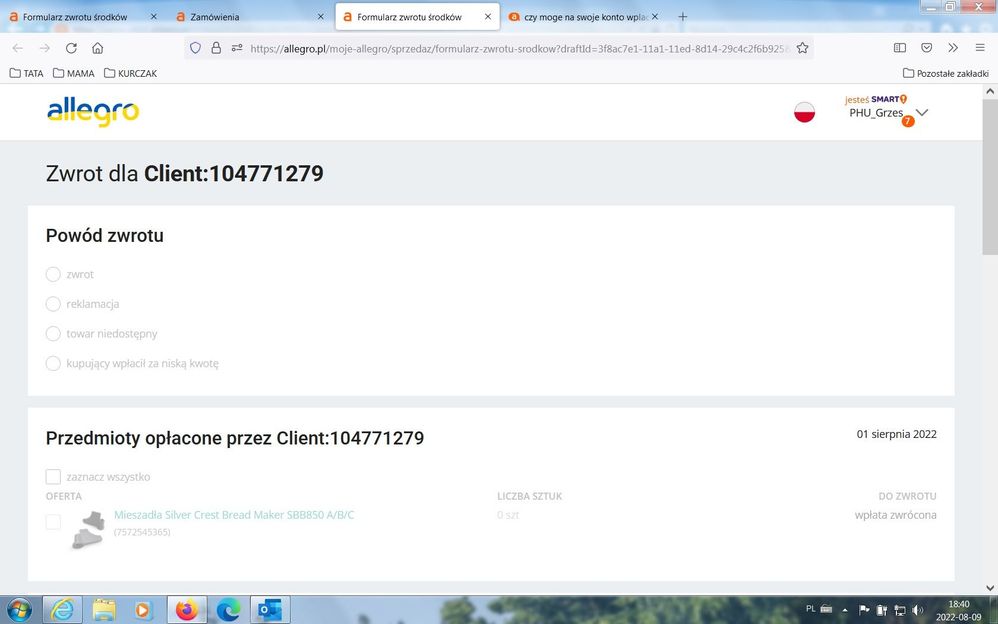
Task: Click the Allegro logo
Action: (92, 112)
